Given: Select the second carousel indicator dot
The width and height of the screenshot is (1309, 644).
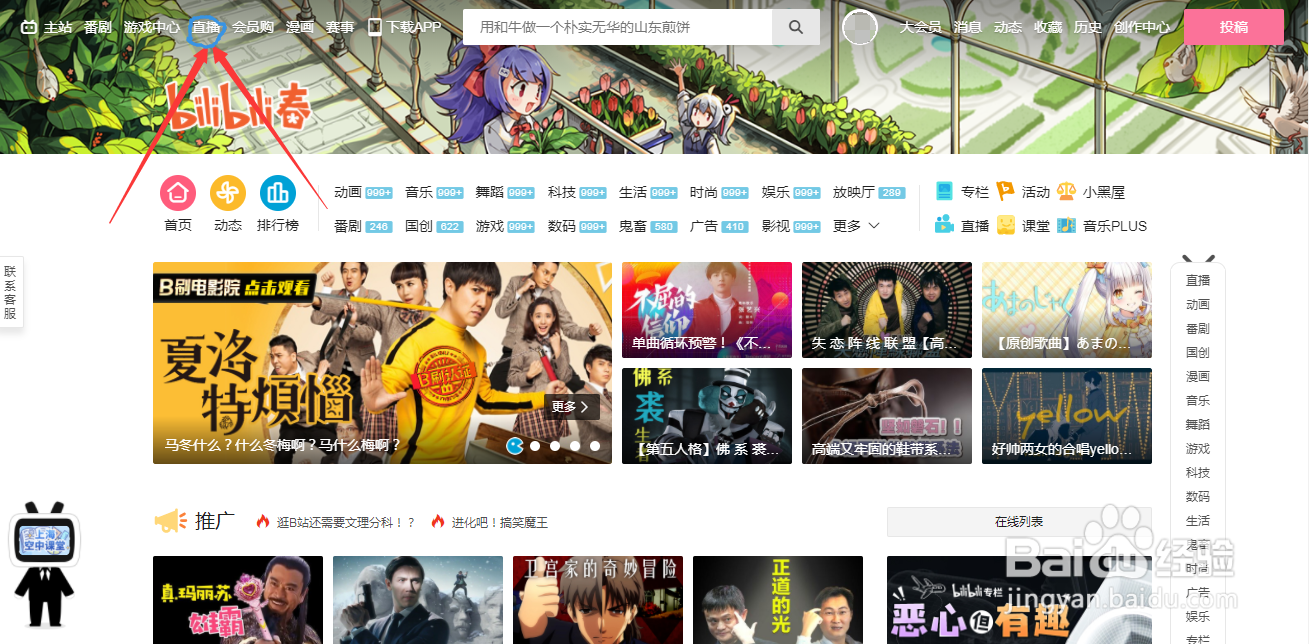Looking at the screenshot, I should pyautogui.click(x=535, y=446).
